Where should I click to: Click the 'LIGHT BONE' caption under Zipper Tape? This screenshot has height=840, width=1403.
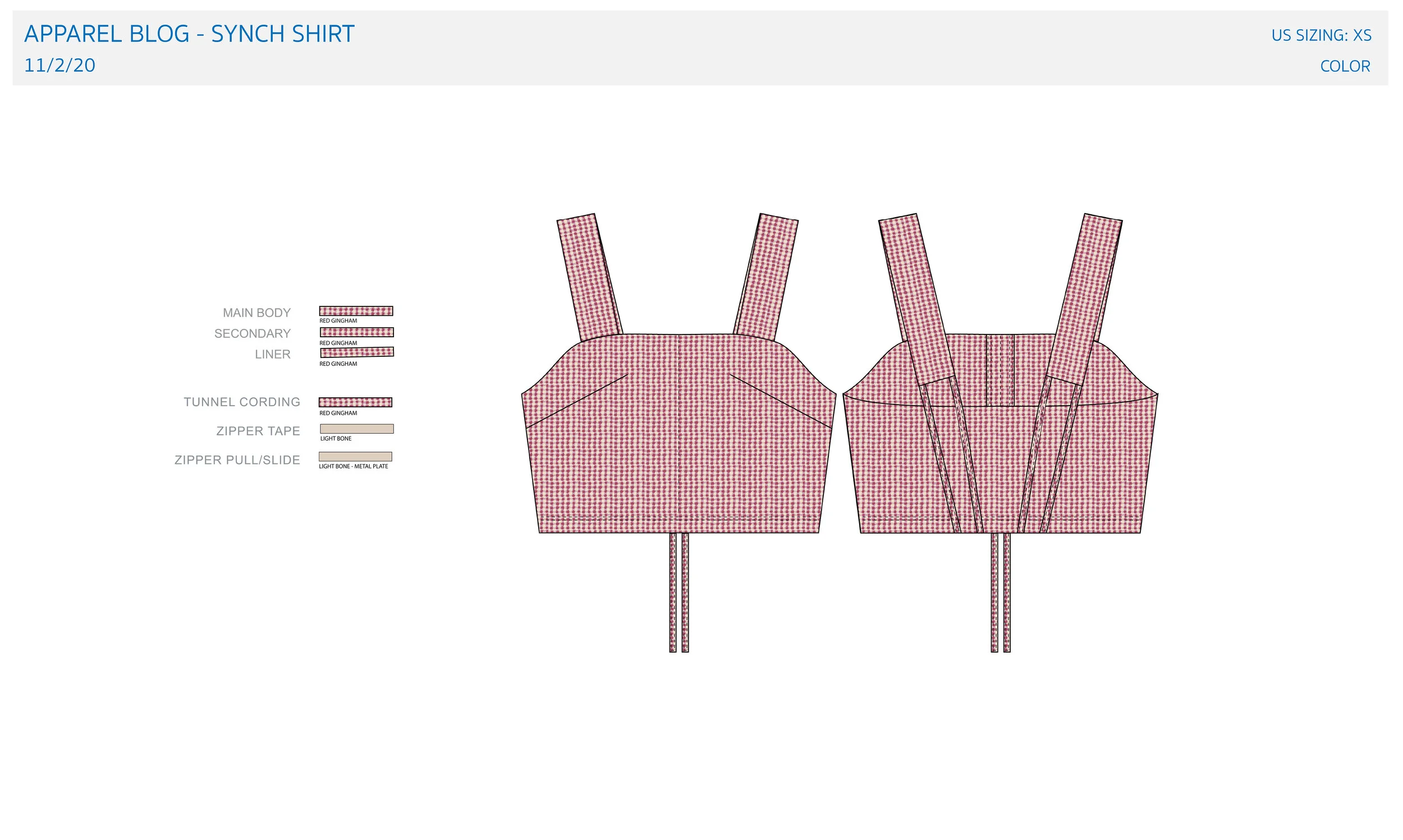tap(336, 439)
